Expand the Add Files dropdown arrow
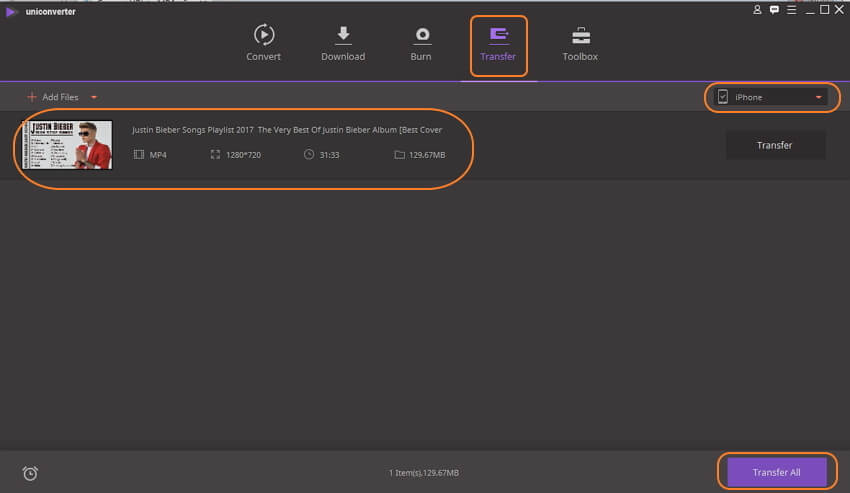The width and height of the screenshot is (850, 493). pyautogui.click(x=94, y=98)
